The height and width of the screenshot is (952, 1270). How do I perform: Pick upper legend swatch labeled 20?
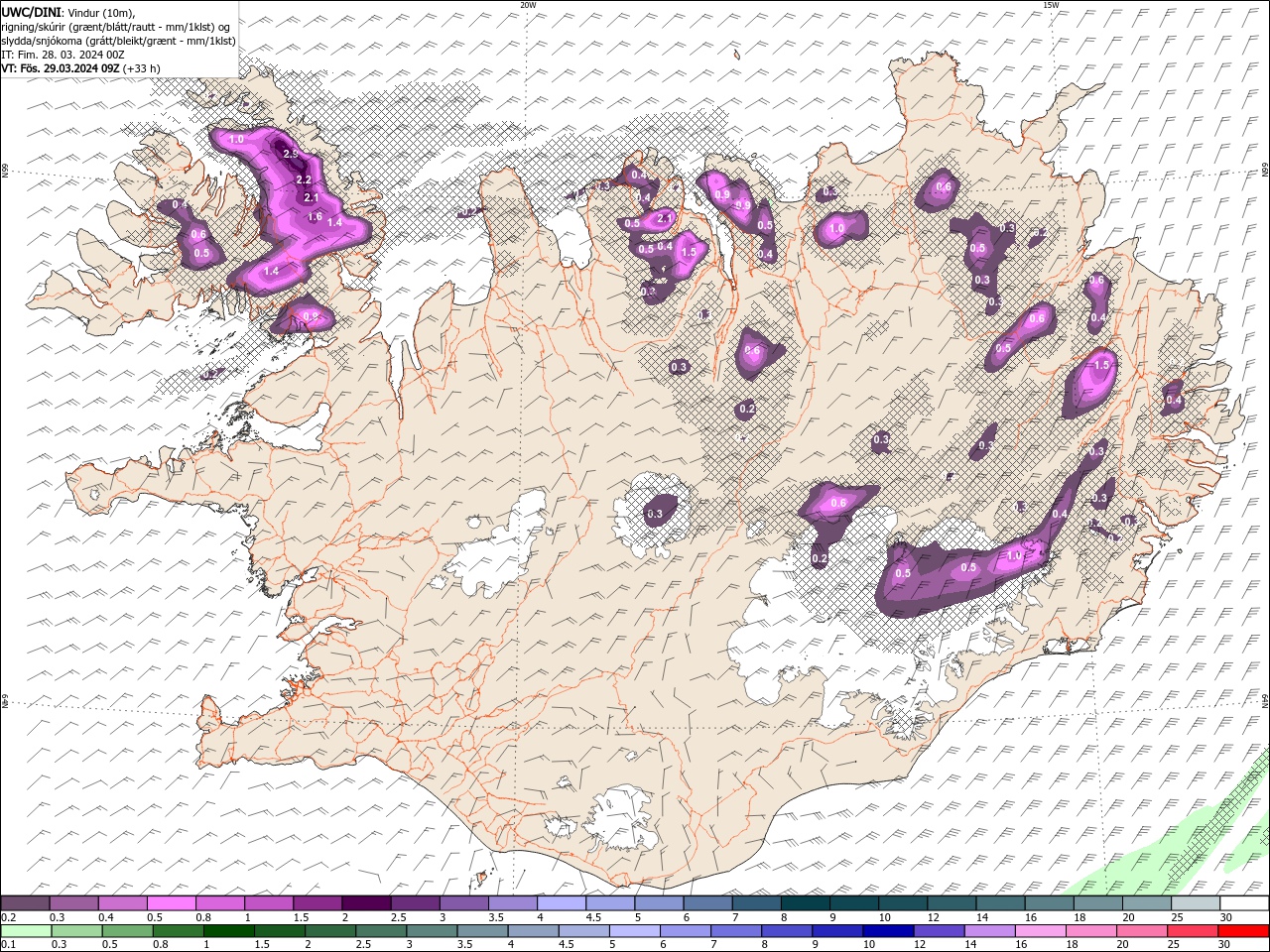1145,902
